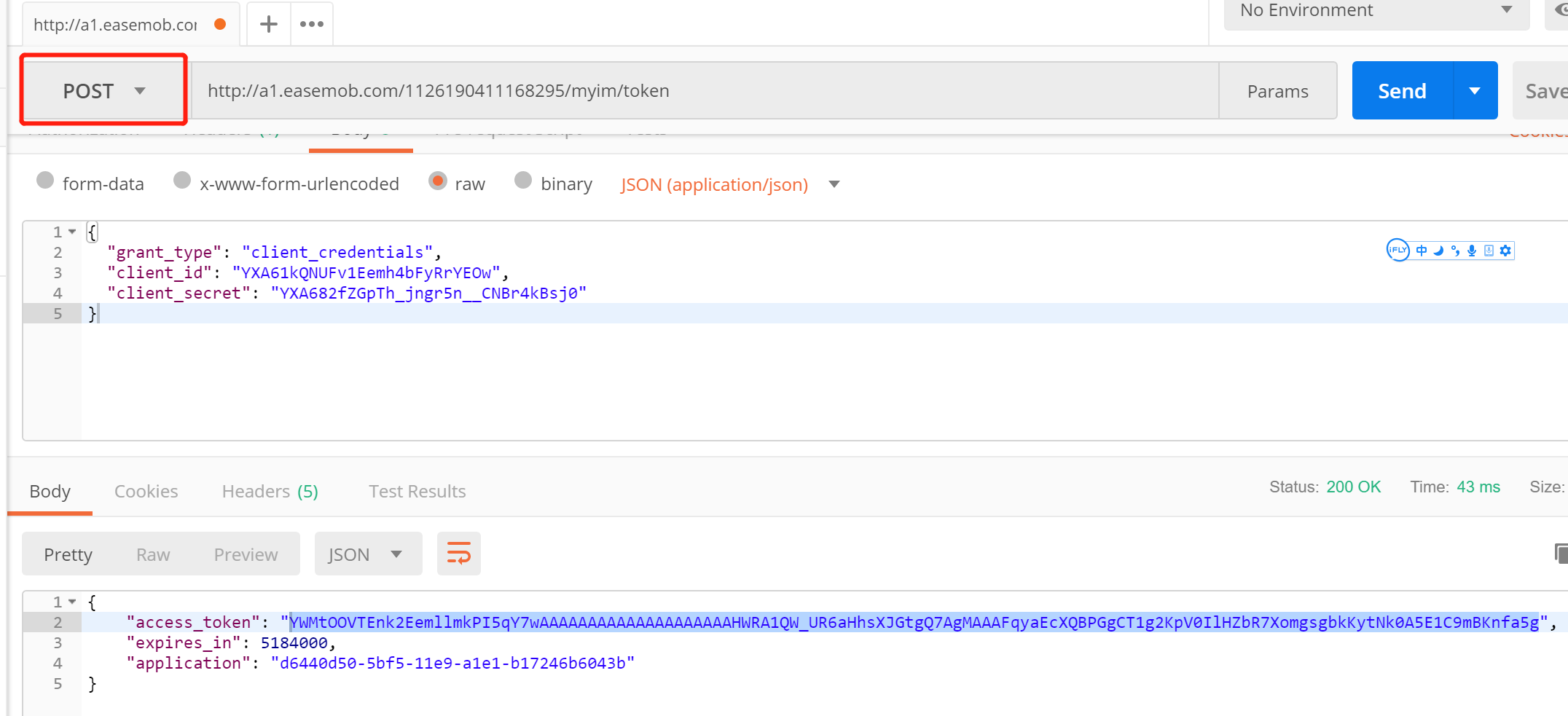The height and width of the screenshot is (716, 1568).
Task: Toggle iFLY punctuation mode icon
Action: tap(1455, 251)
